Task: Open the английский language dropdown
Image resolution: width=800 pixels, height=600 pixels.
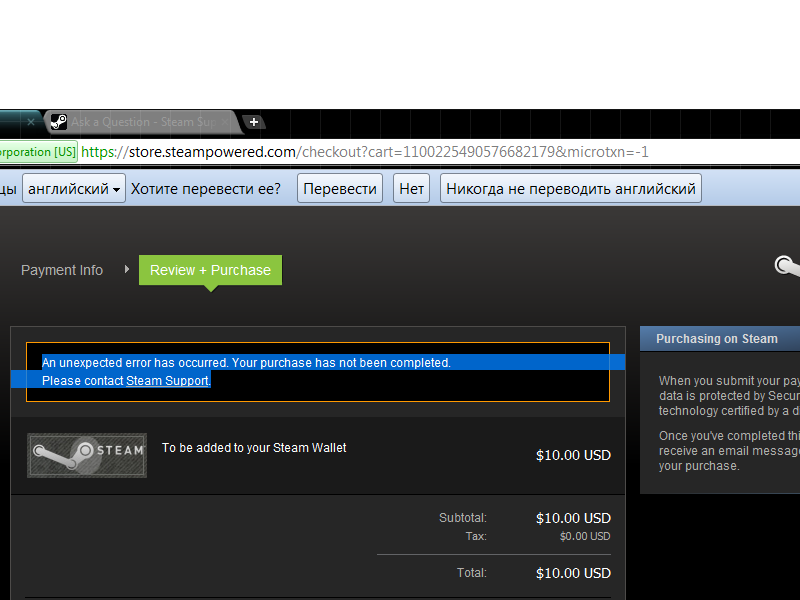Action: [x=74, y=189]
